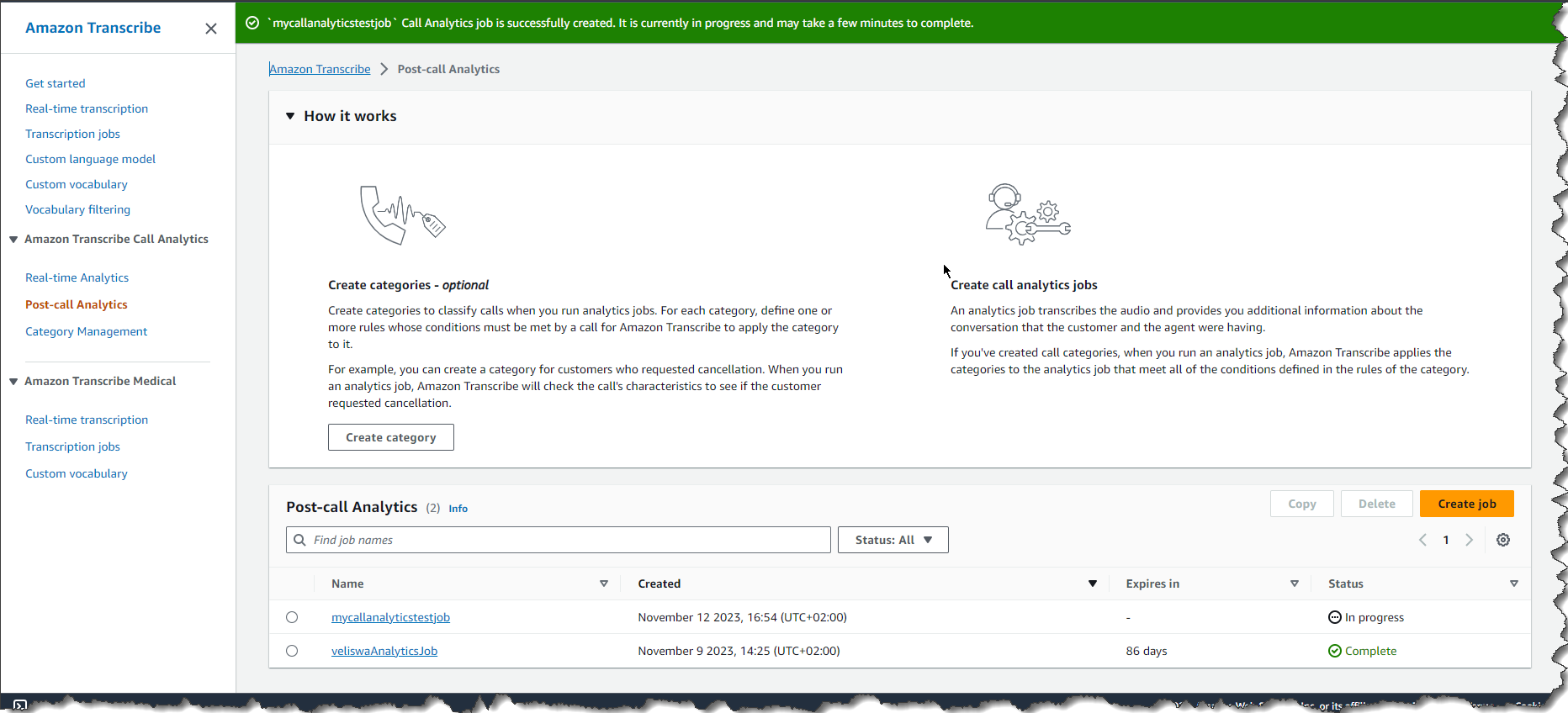Click 'November 9 2023, 14:25' created cell
The image size is (1568, 713).
pyautogui.click(x=739, y=651)
